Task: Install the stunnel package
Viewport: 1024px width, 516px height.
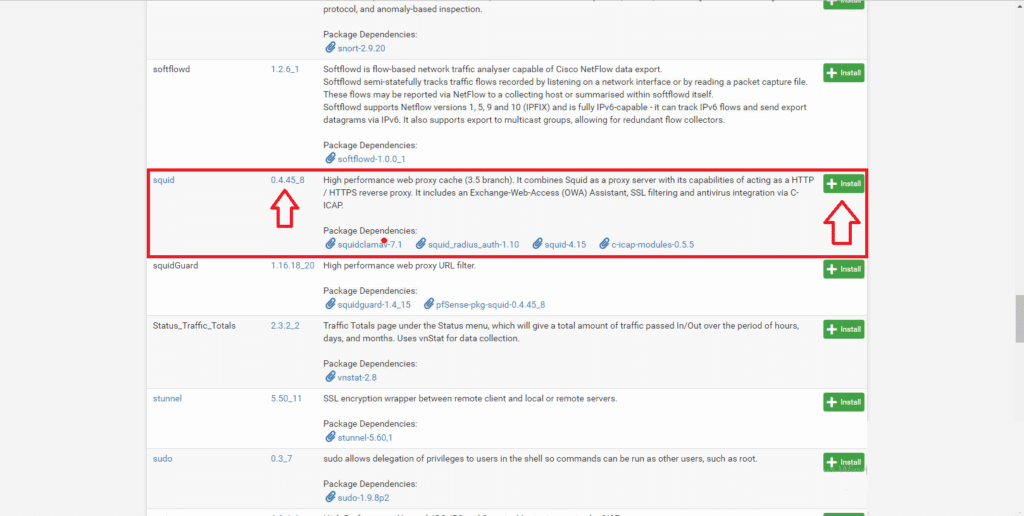Action: pyautogui.click(x=844, y=402)
